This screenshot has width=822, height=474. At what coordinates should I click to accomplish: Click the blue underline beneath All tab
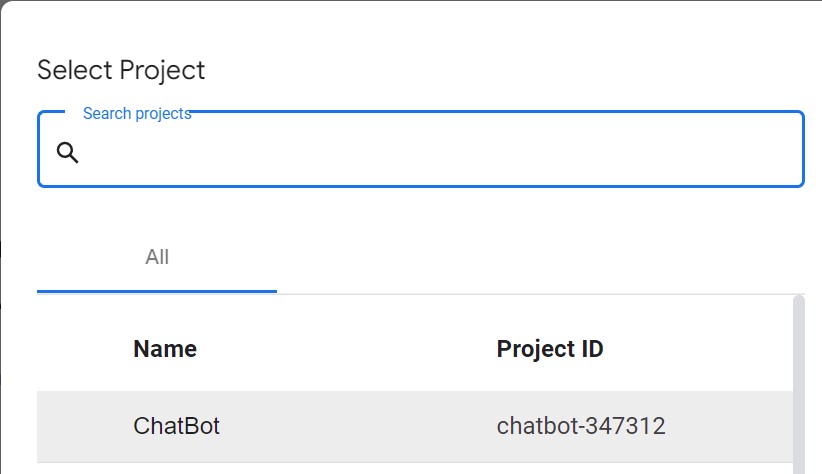(x=157, y=291)
